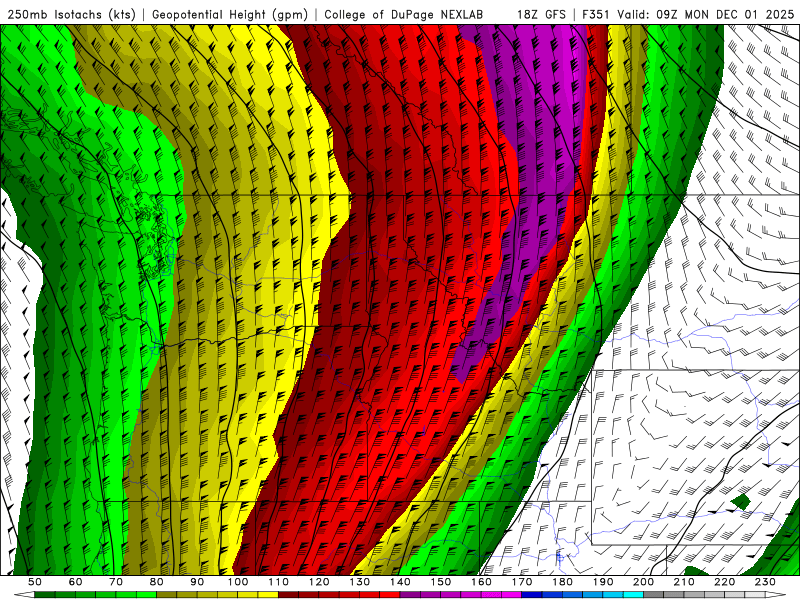Click the darkest green swatch under the 50 label
The image size is (800, 600).
click(44, 595)
